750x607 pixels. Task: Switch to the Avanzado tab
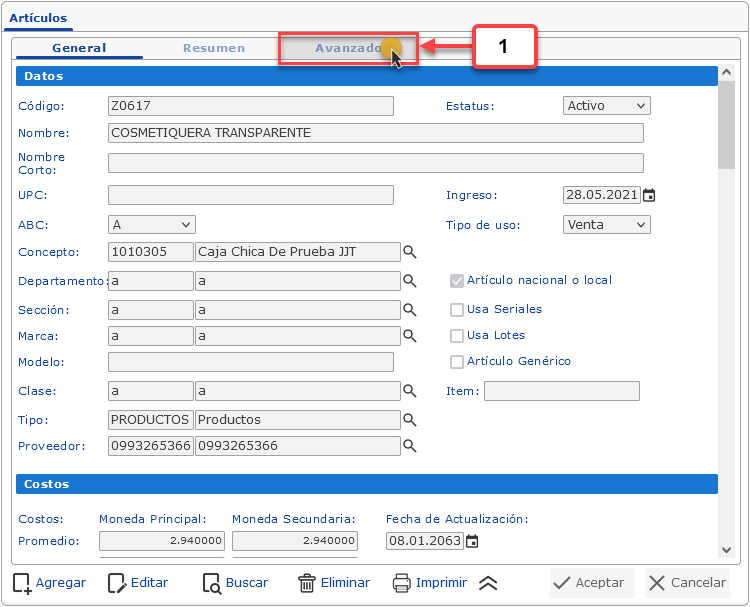point(347,48)
